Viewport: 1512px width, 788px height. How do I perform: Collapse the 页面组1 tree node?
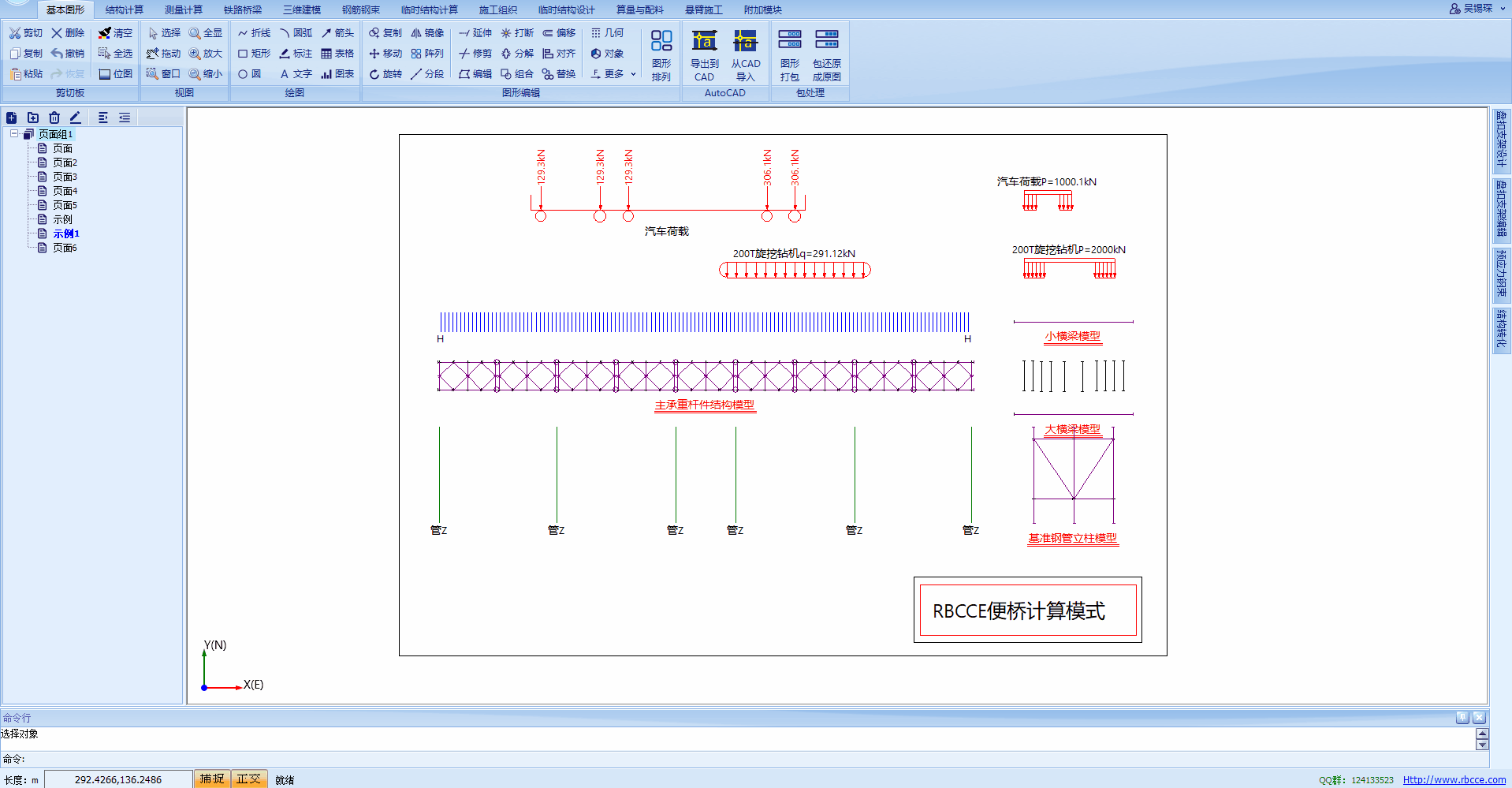pyautogui.click(x=14, y=134)
